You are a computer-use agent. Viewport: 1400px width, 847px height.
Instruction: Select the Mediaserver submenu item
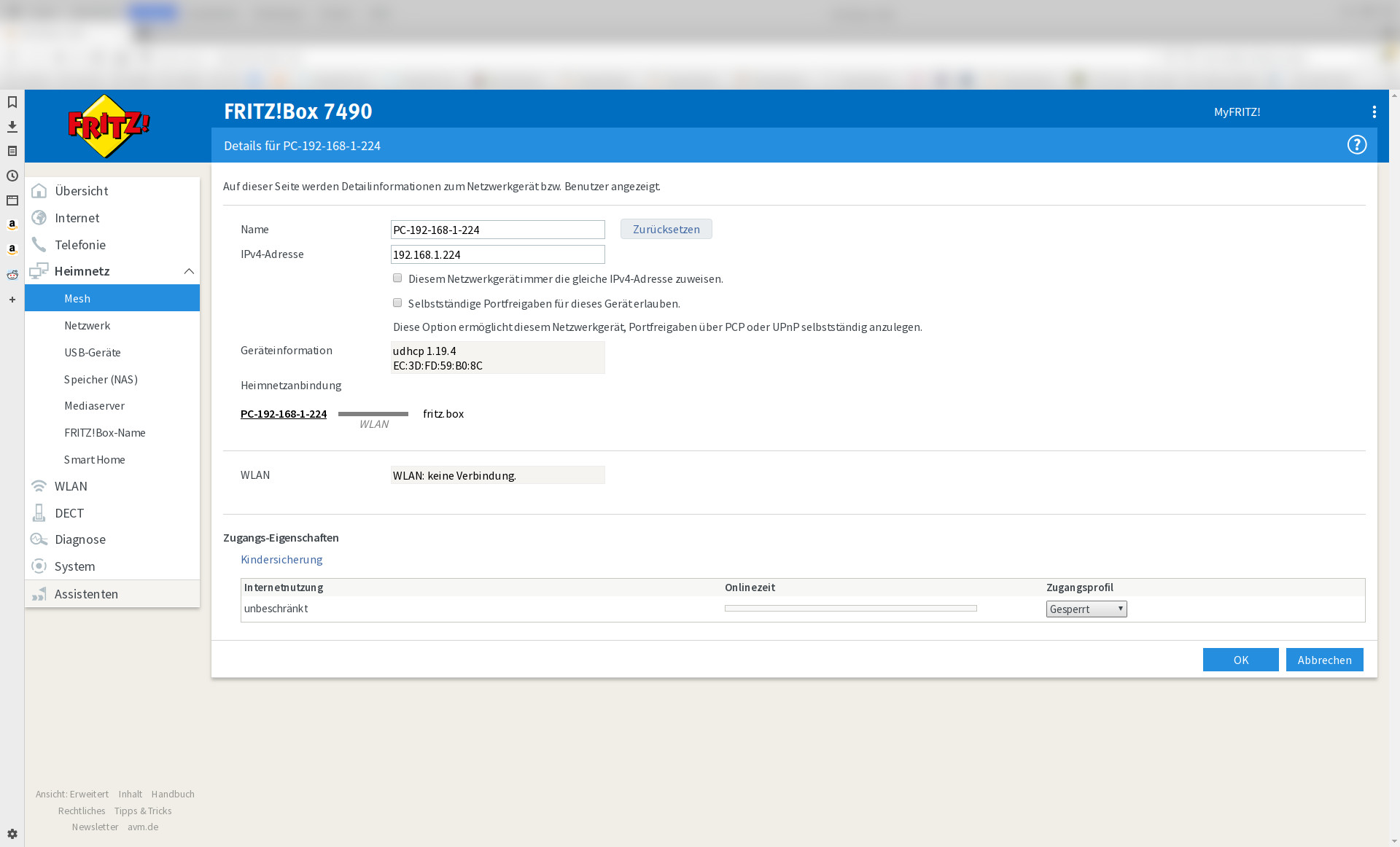tap(112, 406)
